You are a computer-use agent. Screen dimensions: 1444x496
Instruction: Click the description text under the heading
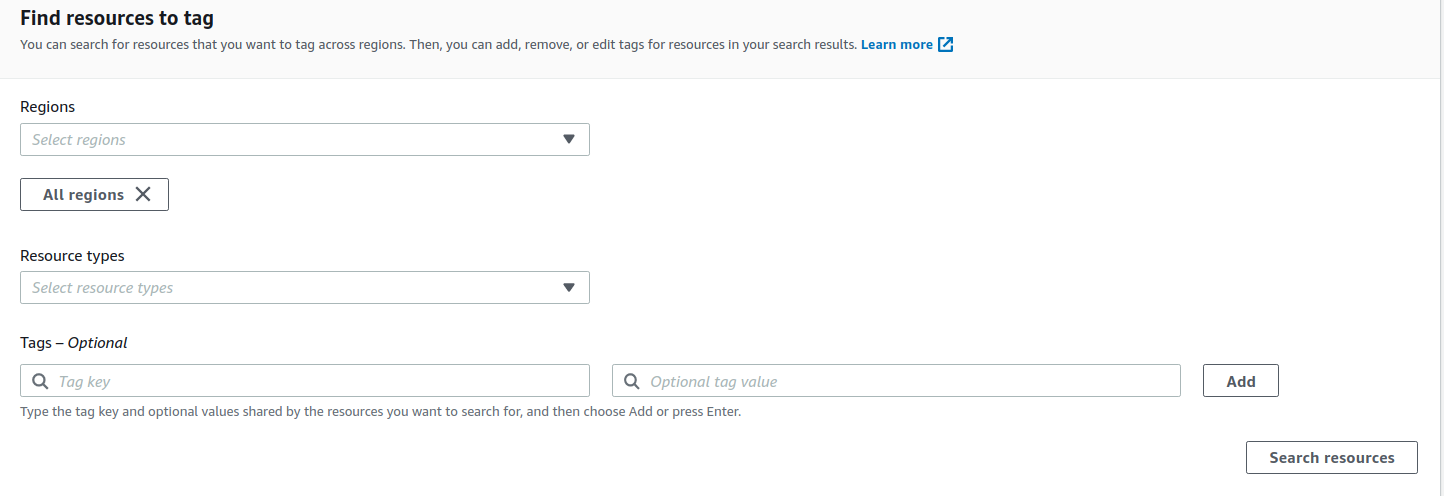tap(439, 45)
